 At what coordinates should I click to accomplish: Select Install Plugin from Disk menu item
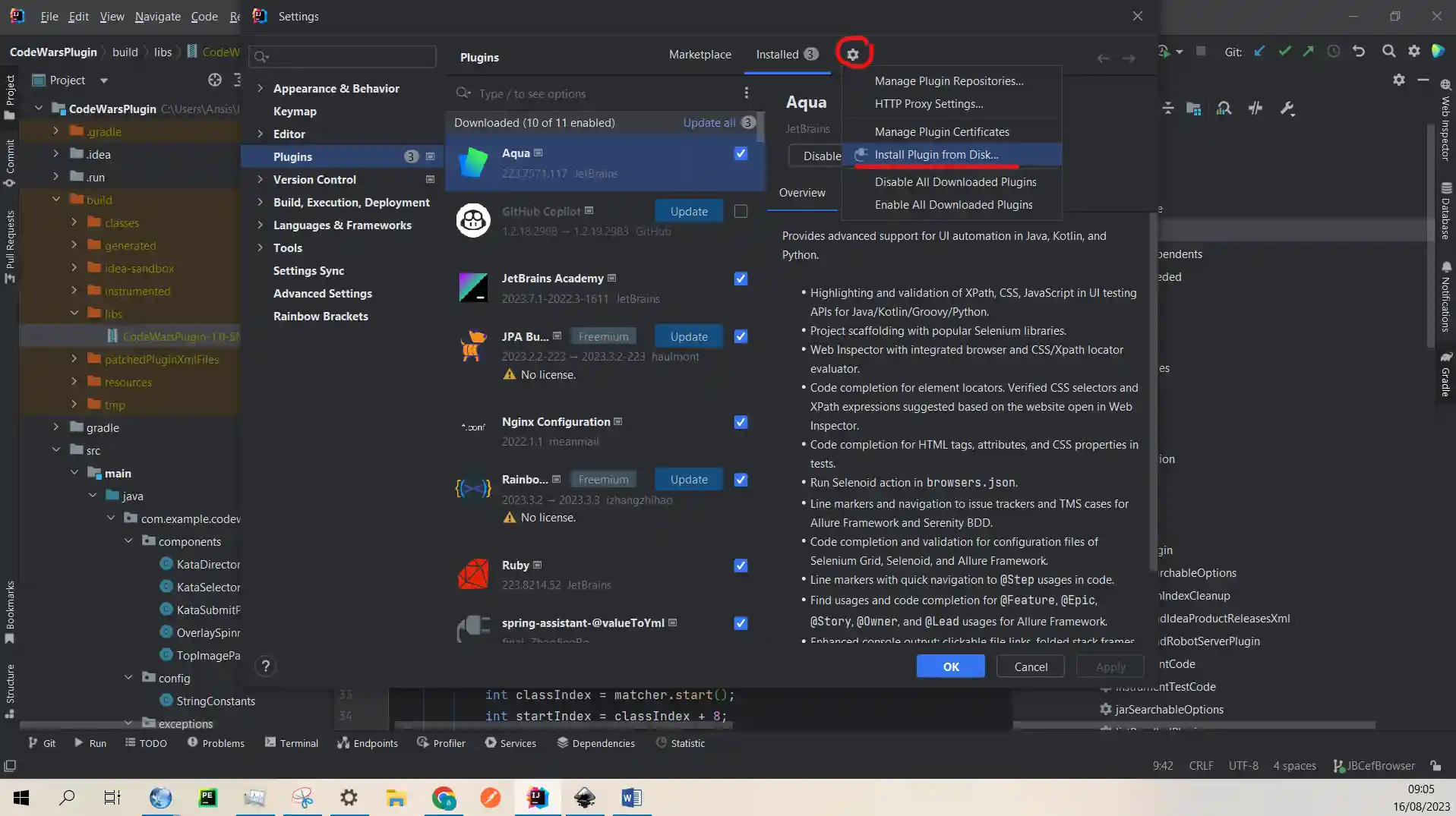[x=936, y=155]
